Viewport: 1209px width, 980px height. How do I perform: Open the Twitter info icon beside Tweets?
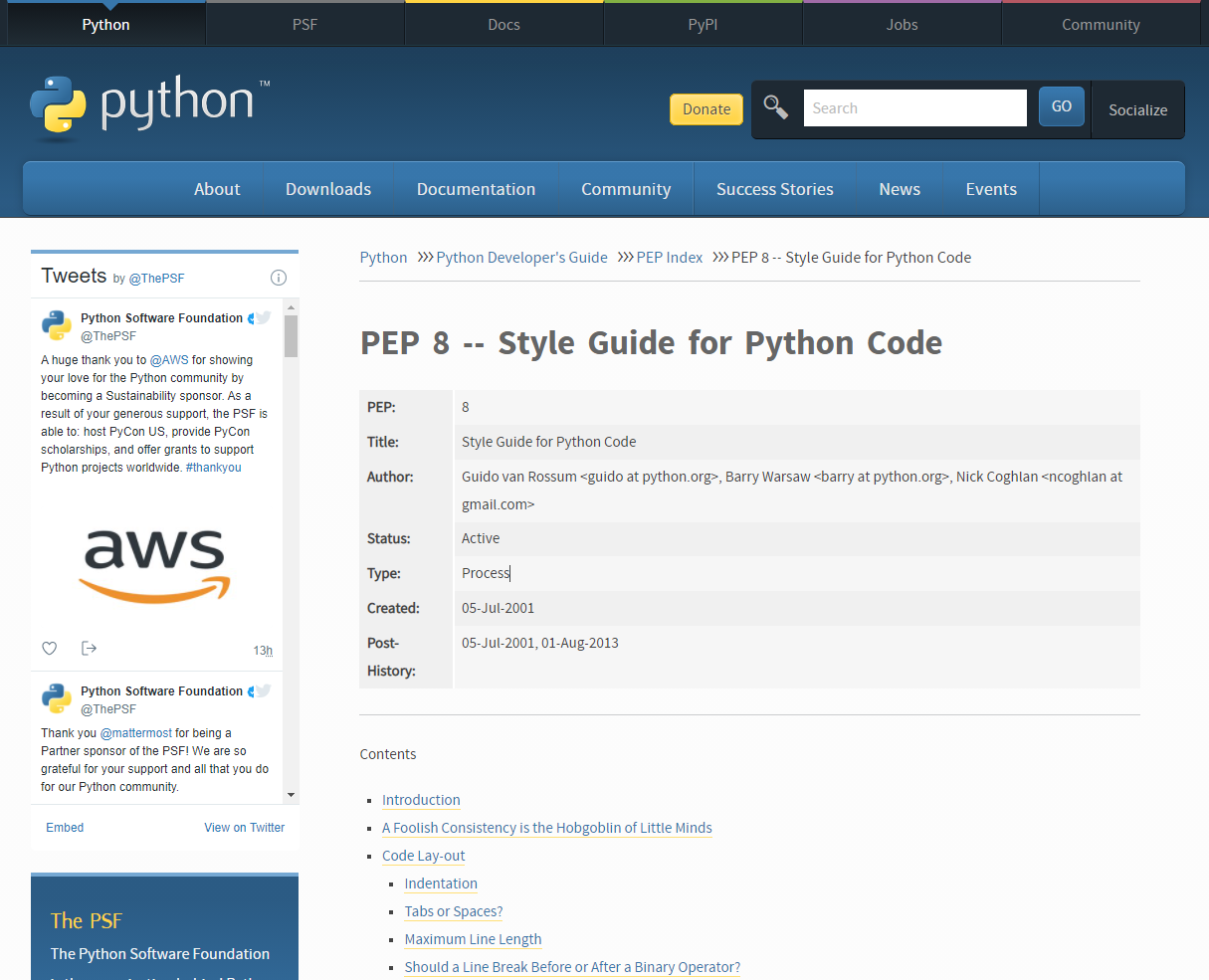279,278
